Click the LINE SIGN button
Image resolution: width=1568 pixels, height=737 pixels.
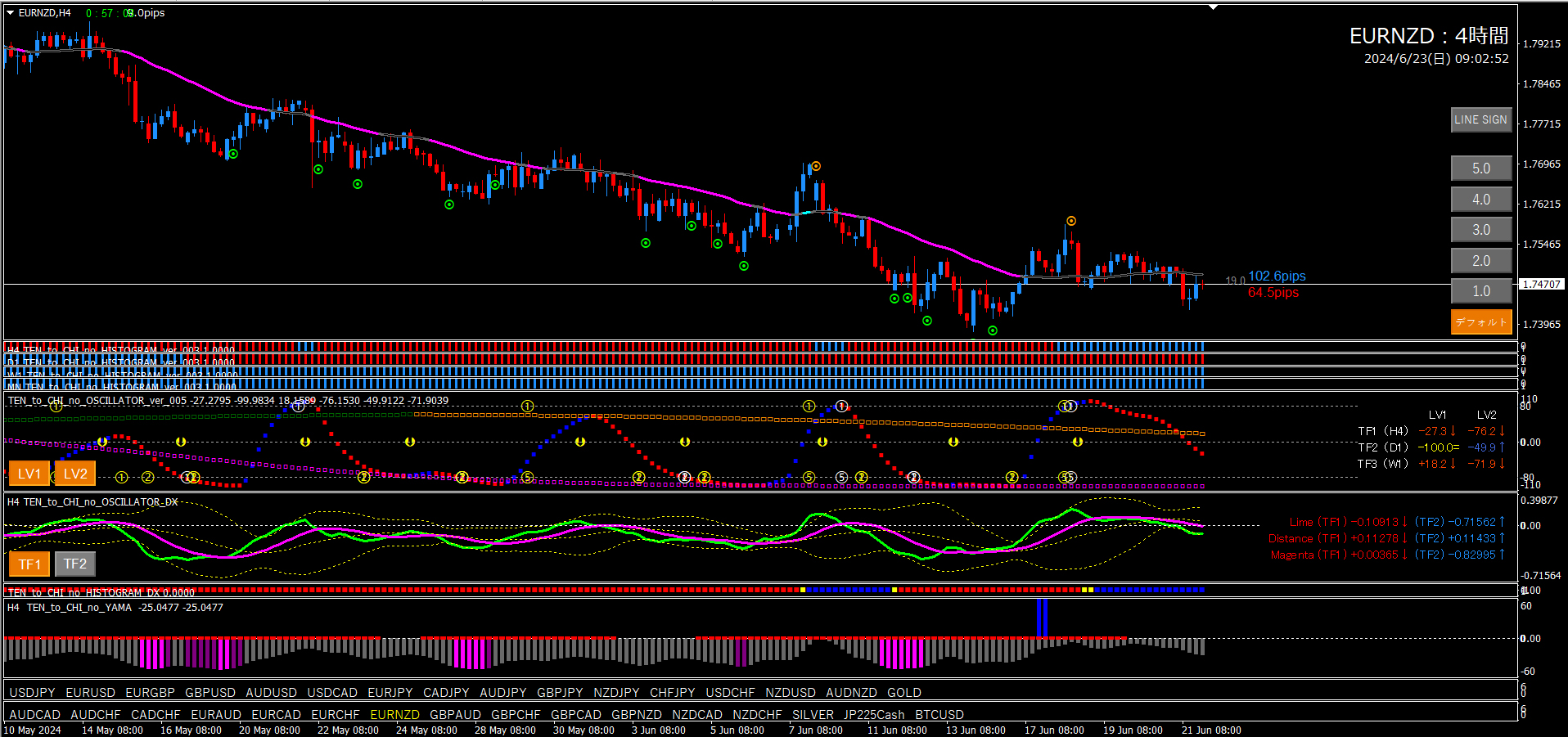pyautogui.click(x=1481, y=119)
